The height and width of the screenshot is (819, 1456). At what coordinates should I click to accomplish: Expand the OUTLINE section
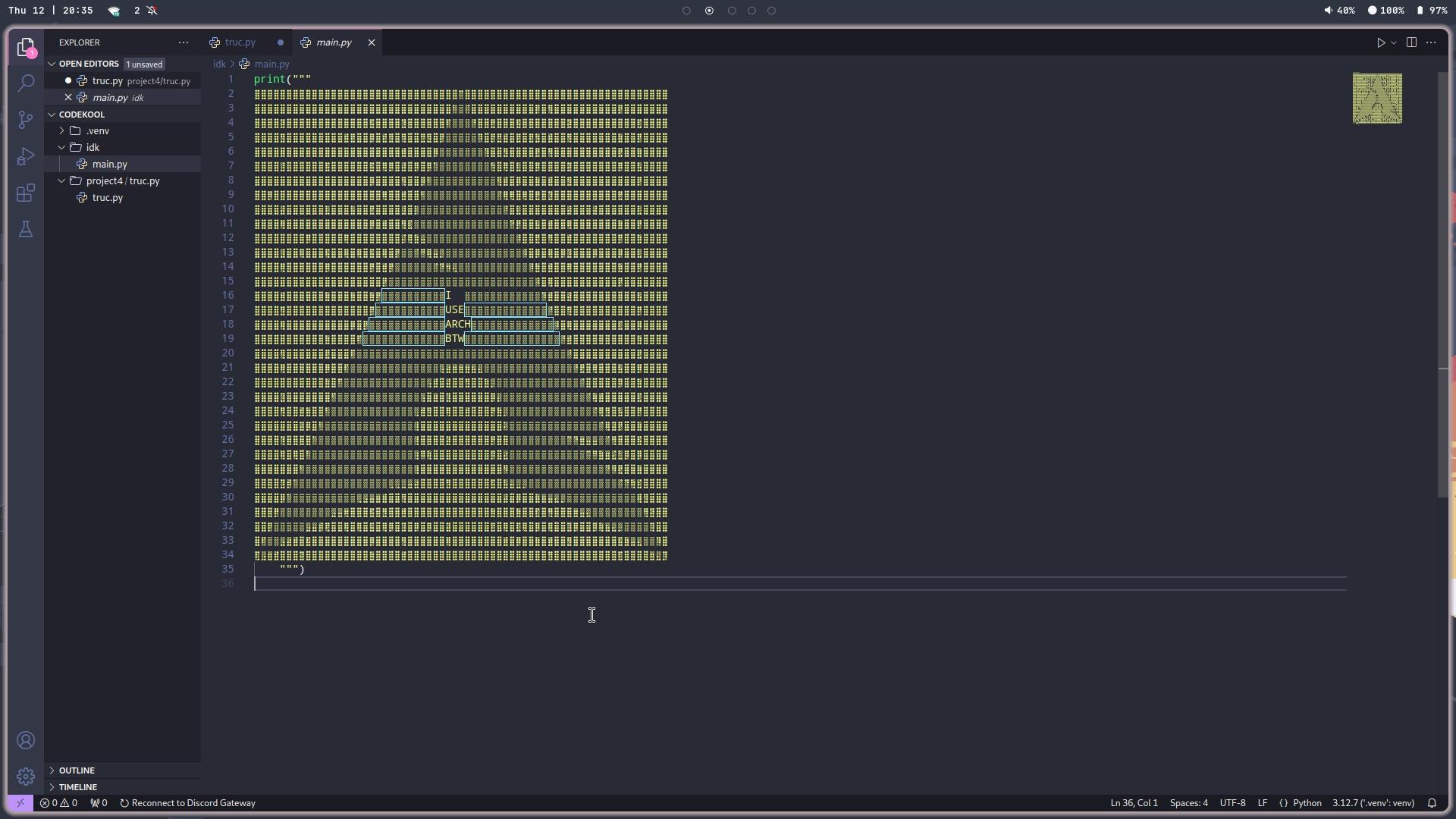77,770
